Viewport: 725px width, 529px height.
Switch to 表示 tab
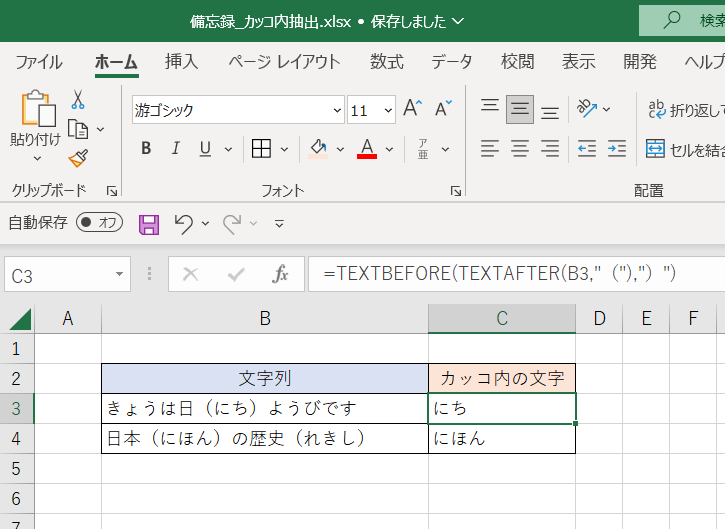pyautogui.click(x=578, y=62)
